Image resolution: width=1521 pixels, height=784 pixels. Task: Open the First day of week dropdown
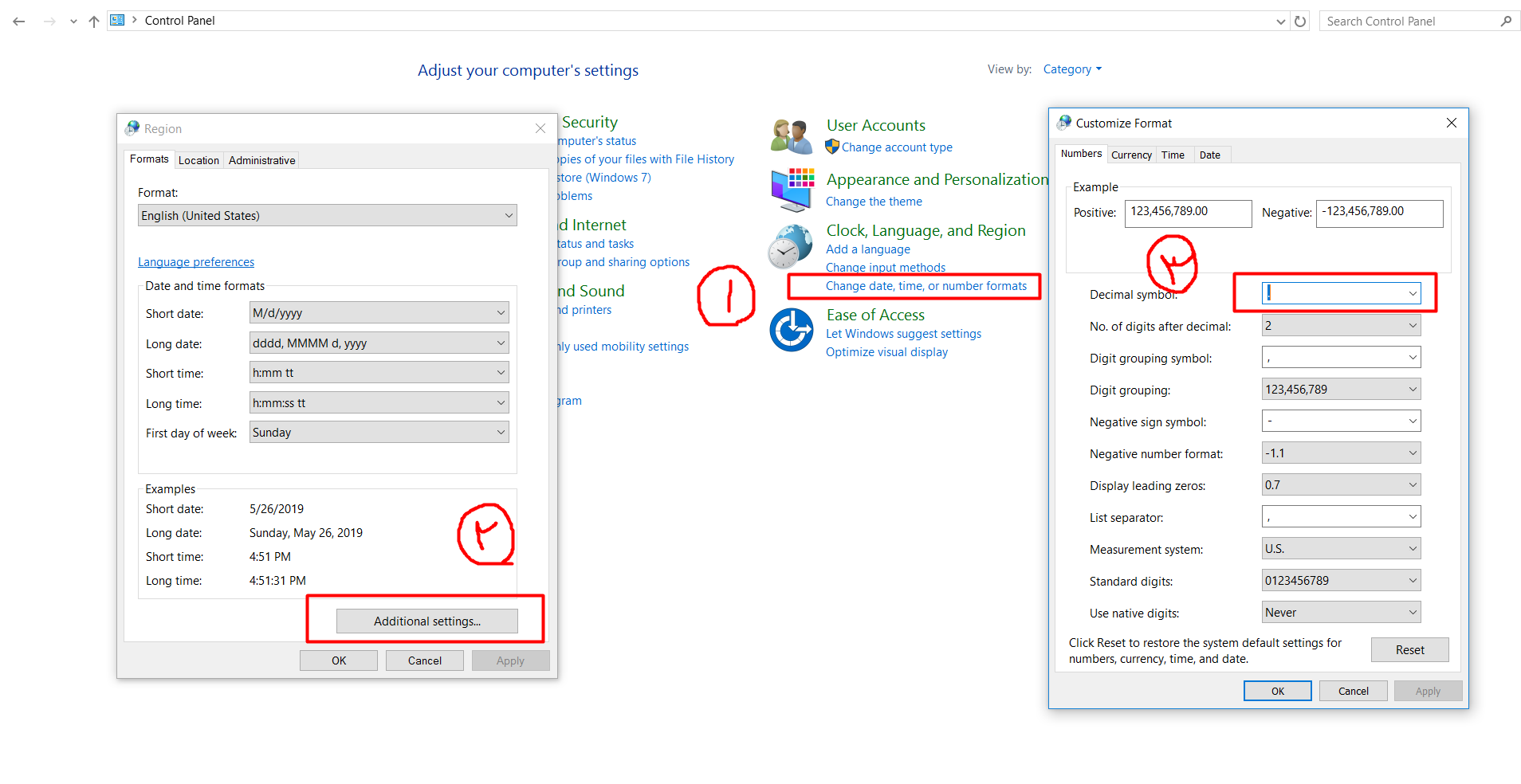(379, 432)
